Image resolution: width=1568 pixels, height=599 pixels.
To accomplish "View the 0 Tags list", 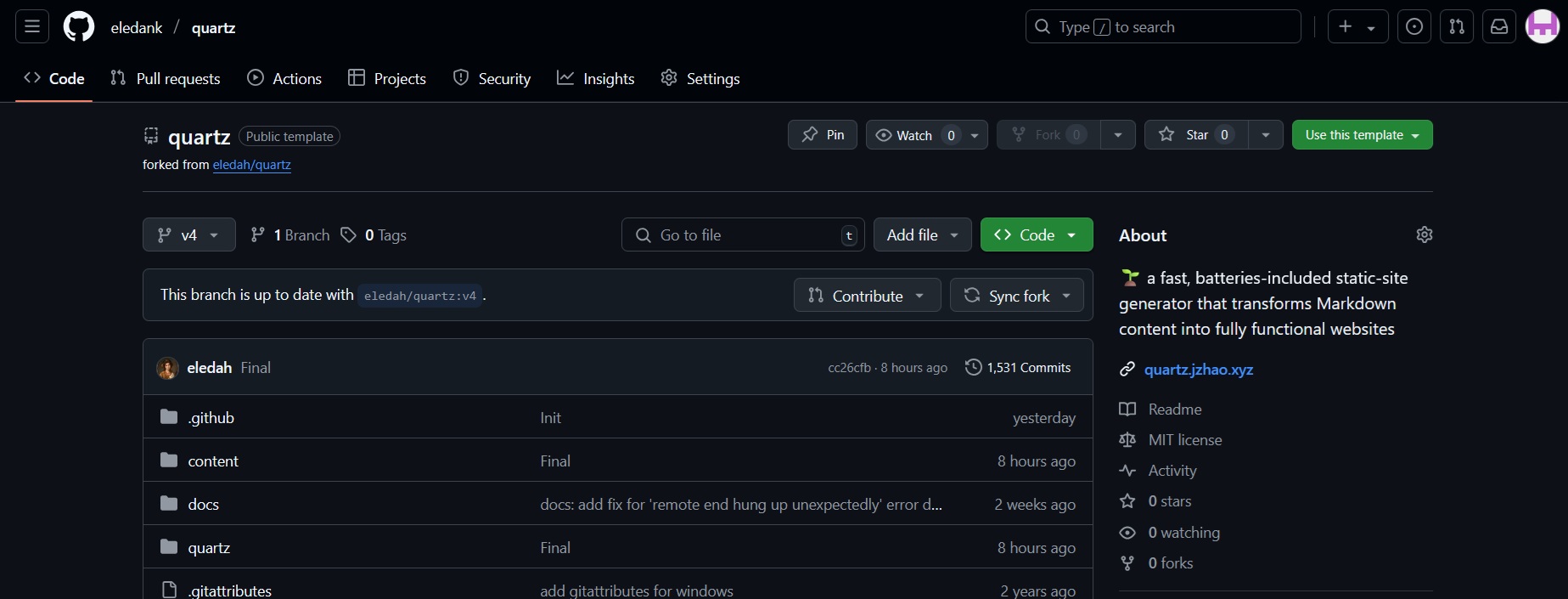I will click(374, 235).
